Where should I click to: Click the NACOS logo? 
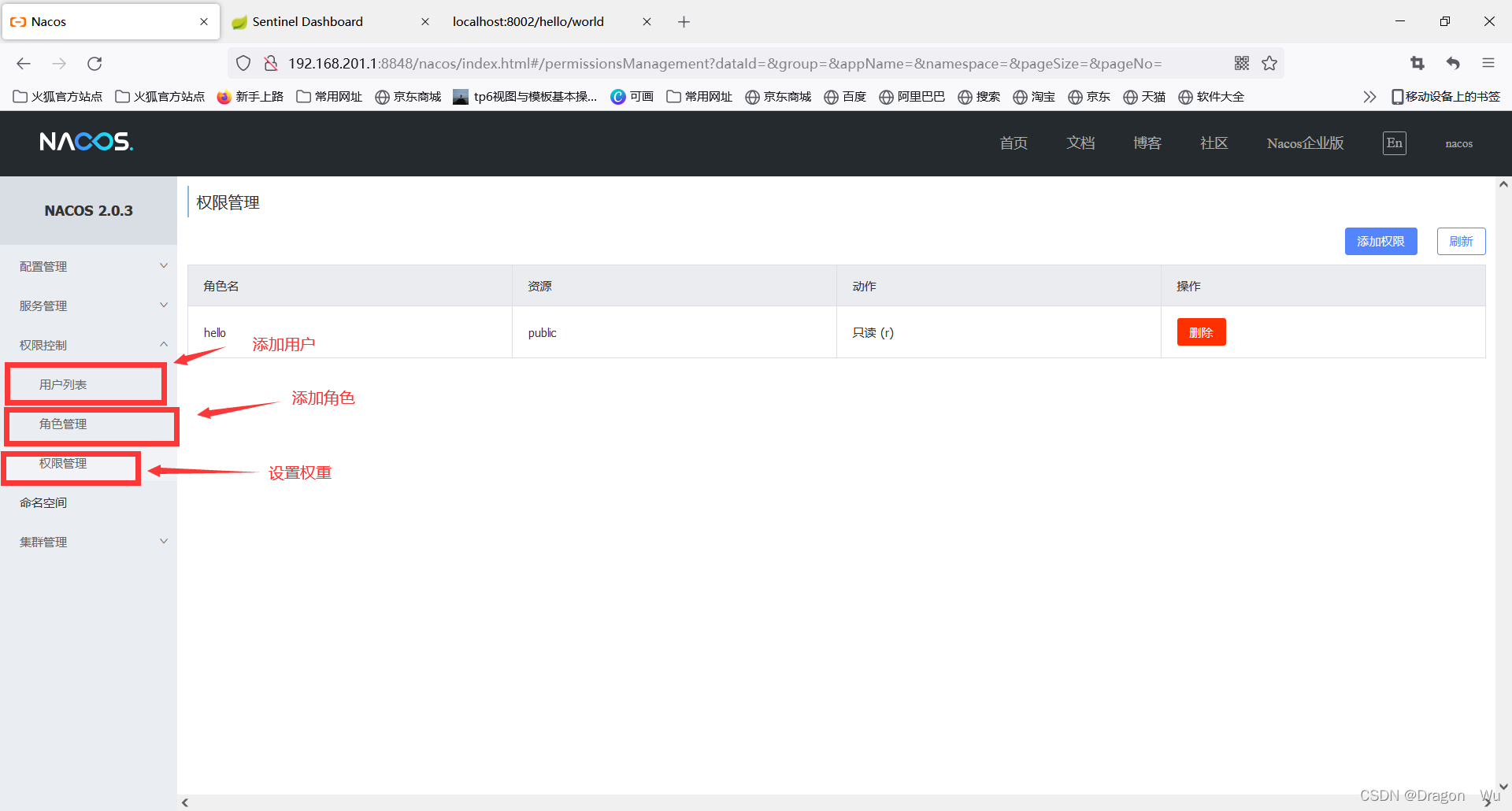click(87, 142)
